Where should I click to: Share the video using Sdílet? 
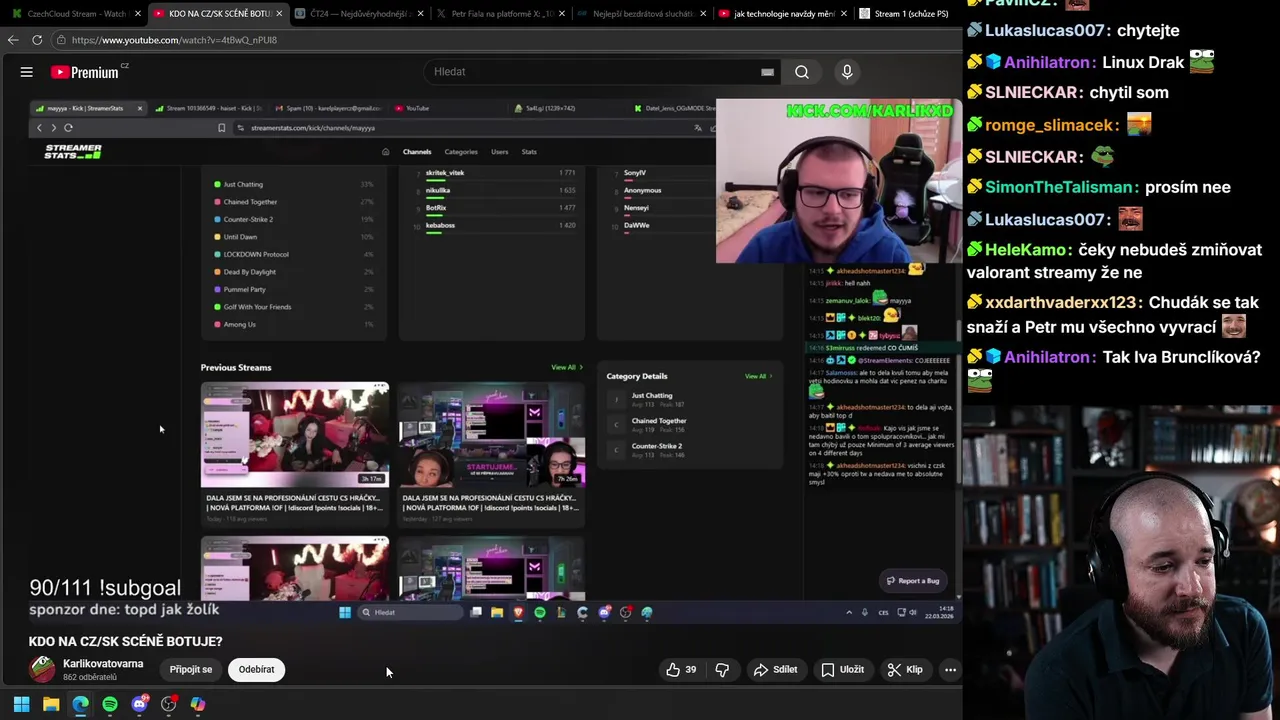tap(776, 670)
